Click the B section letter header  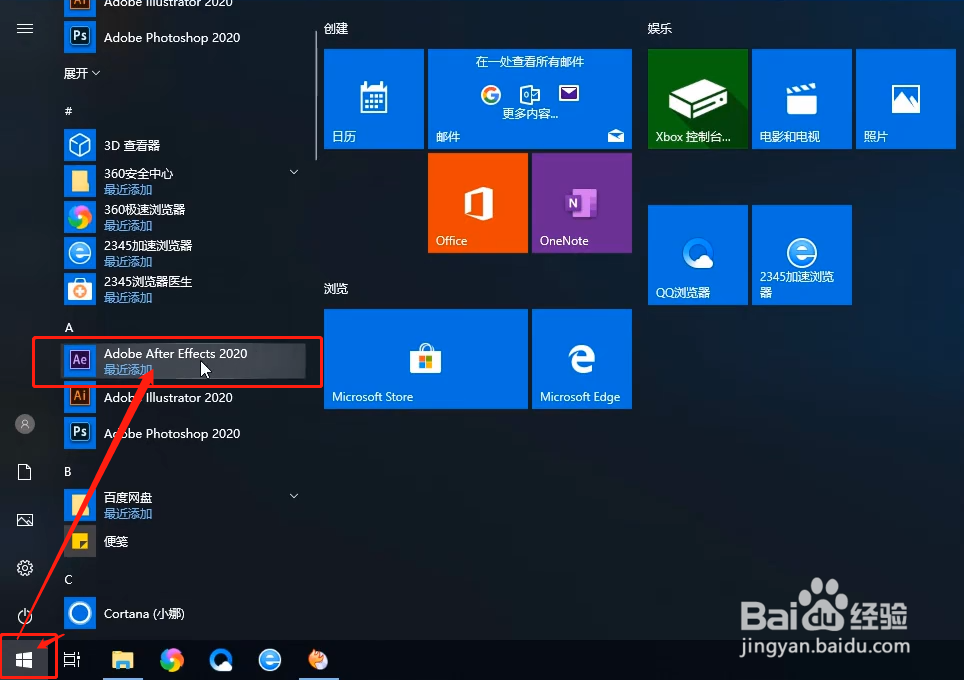[x=68, y=472]
